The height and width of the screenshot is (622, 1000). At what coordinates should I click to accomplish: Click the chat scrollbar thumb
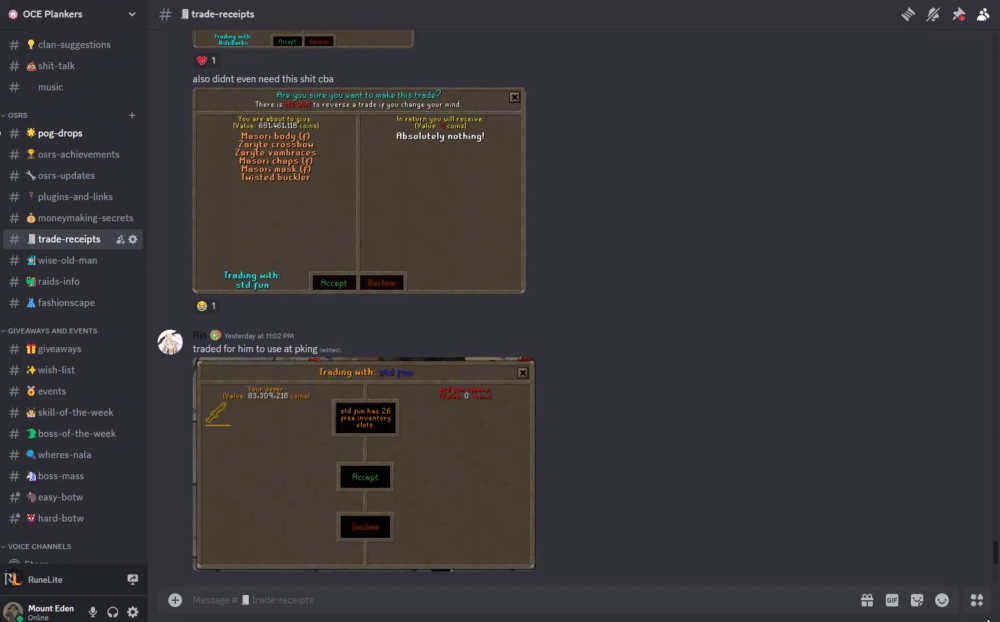click(x=995, y=552)
